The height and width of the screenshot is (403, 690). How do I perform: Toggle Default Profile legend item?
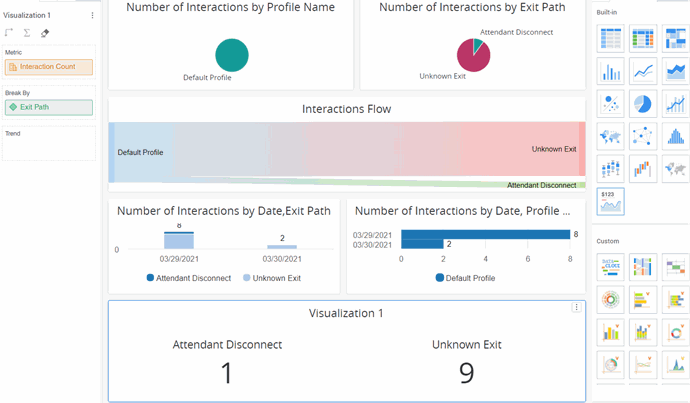464,278
